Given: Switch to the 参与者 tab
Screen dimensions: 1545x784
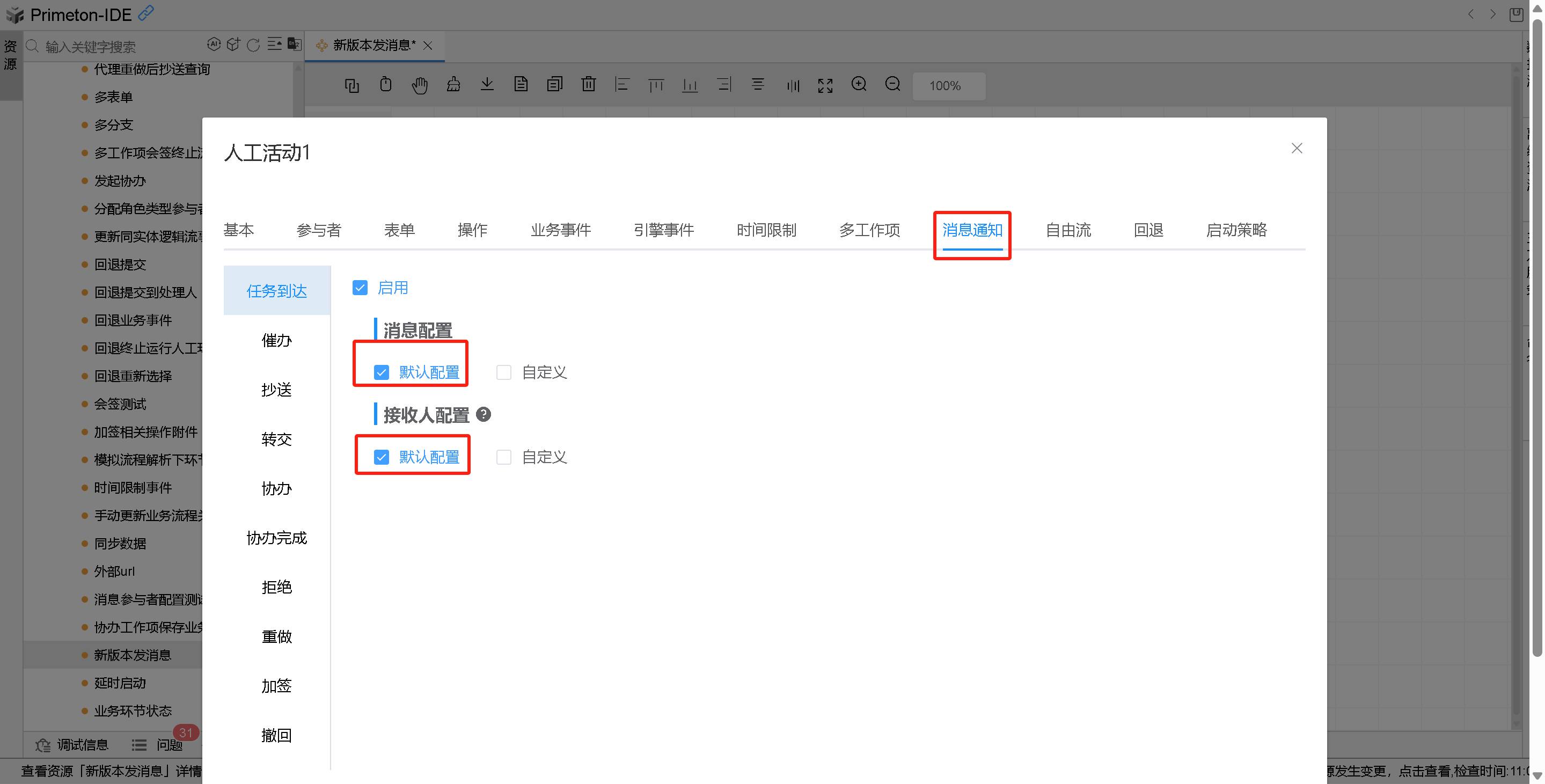Looking at the screenshot, I should (318, 230).
